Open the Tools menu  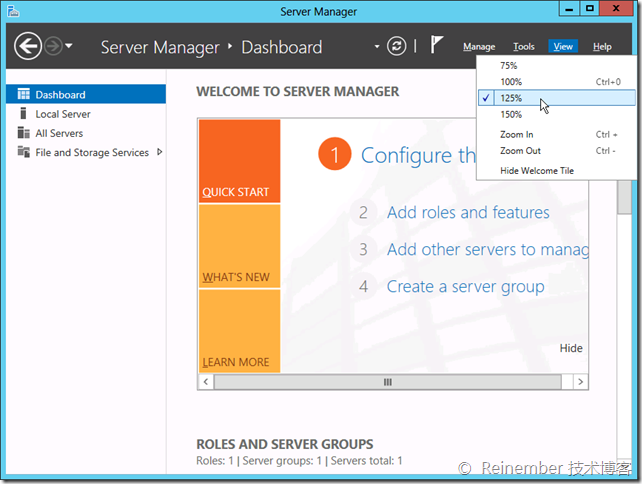524,47
